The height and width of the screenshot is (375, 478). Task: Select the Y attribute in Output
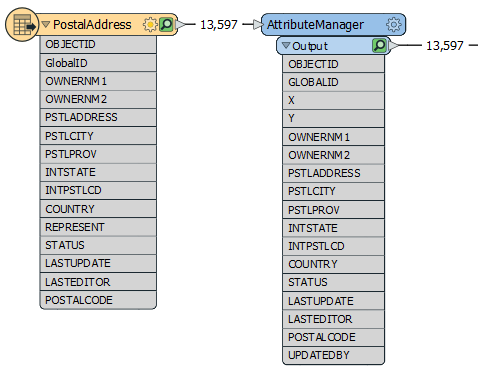click(x=334, y=118)
